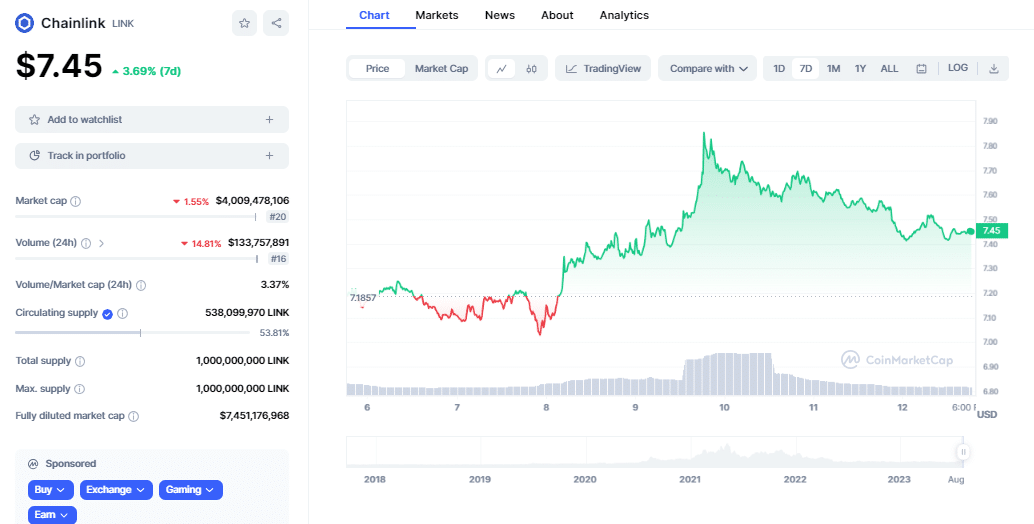The image size is (1034, 524).
Task: Click the Max. supply info icon
Action: point(79,389)
